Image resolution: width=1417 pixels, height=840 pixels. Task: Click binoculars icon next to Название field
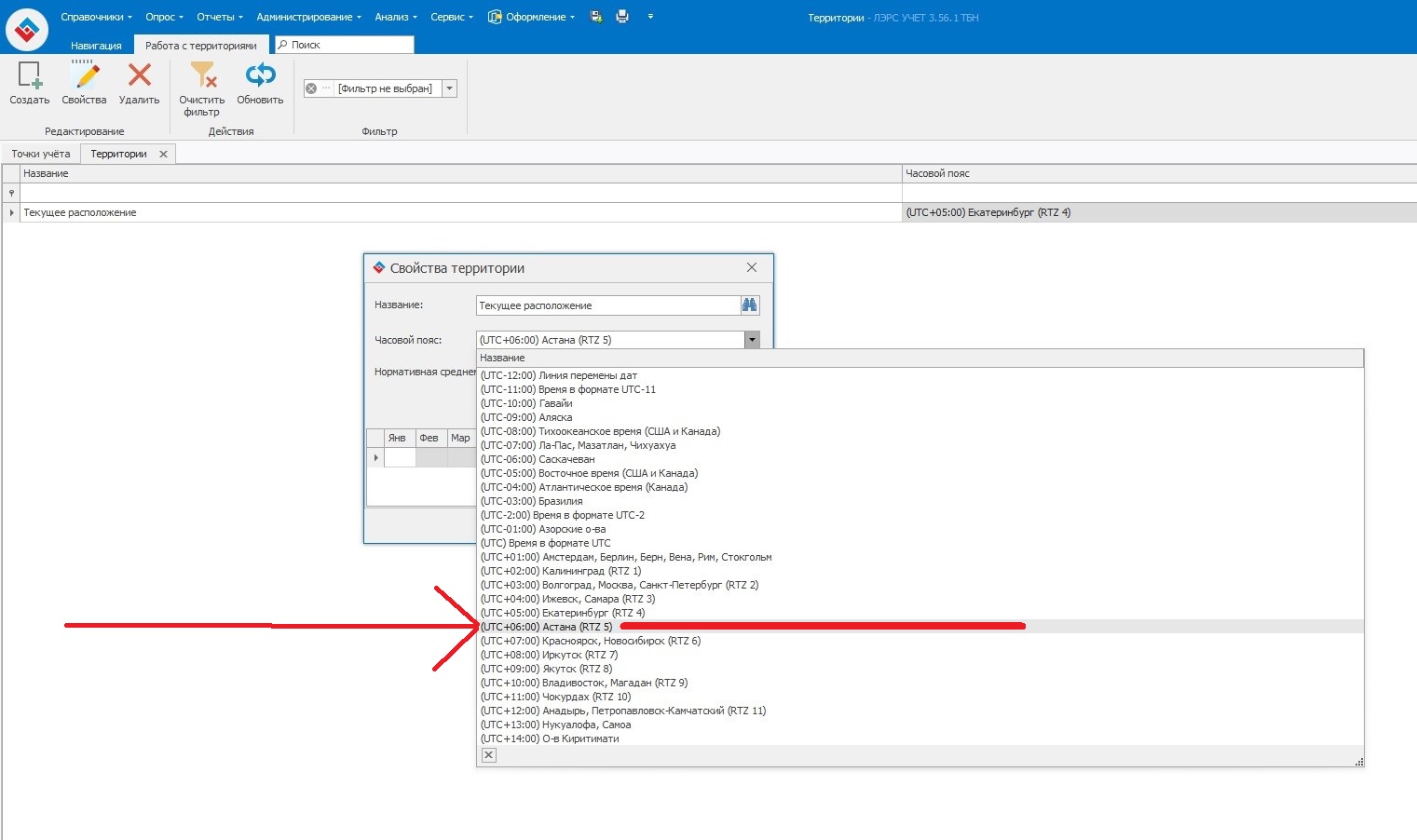(750, 305)
